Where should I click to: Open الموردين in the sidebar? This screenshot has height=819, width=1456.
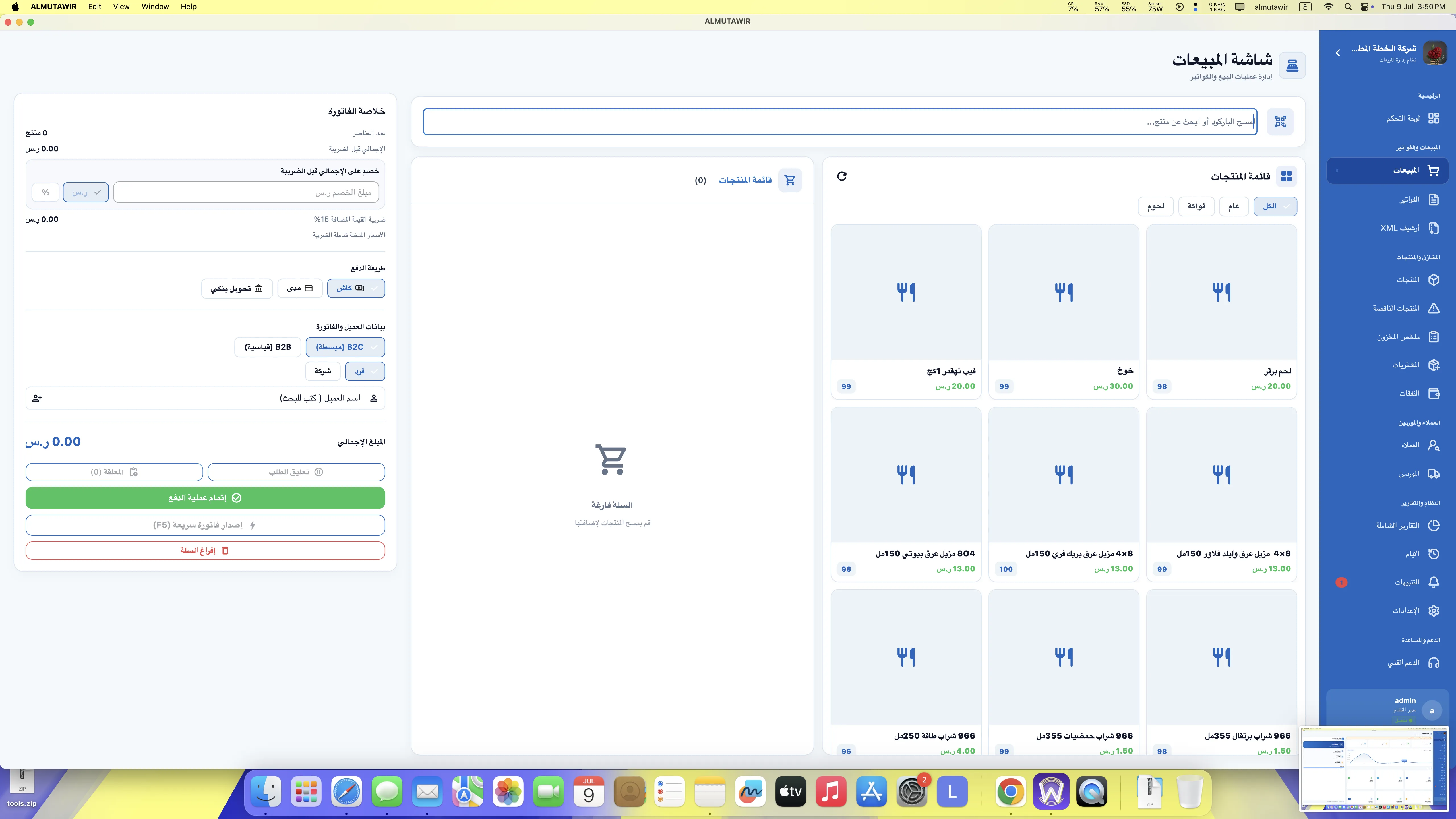[x=1388, y=474]
